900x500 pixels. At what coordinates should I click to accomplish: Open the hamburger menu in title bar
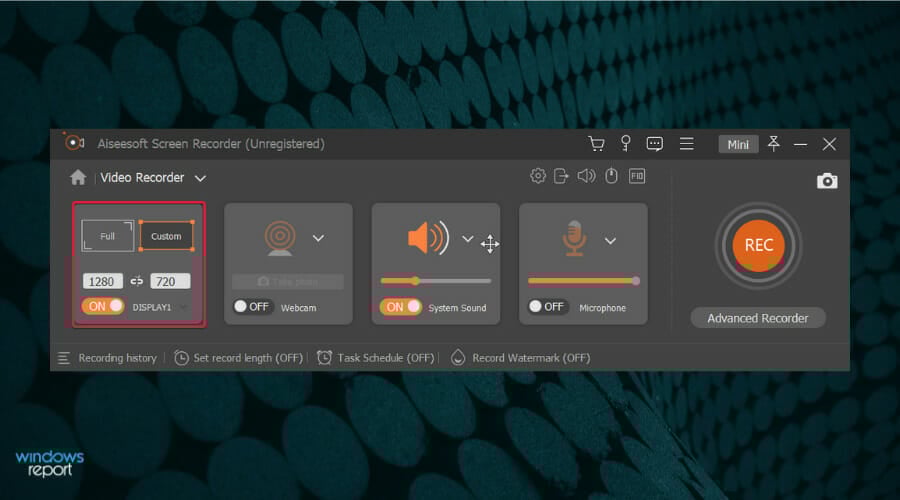tap(686, 144)
